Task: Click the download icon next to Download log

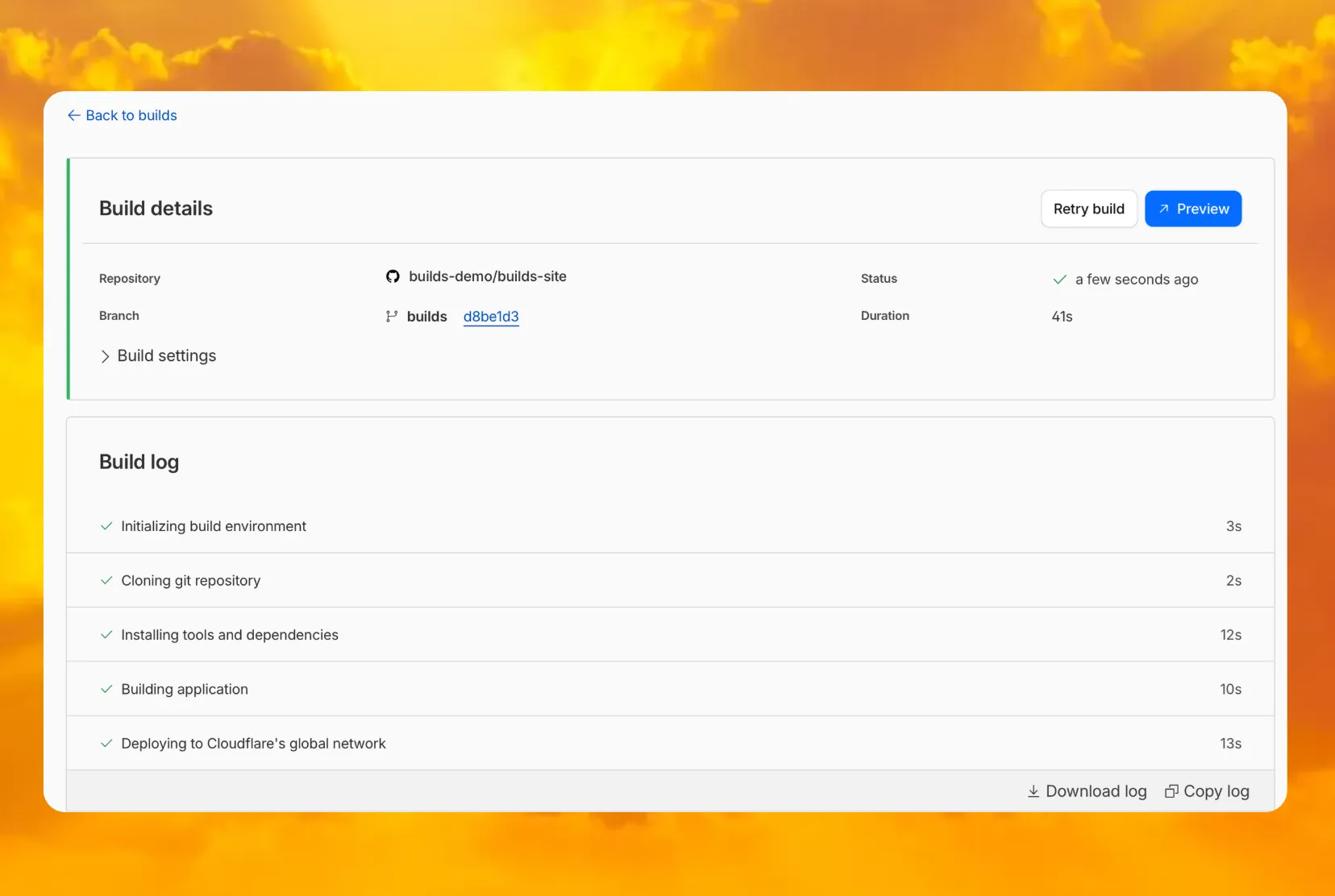Action: [1033, 791]
